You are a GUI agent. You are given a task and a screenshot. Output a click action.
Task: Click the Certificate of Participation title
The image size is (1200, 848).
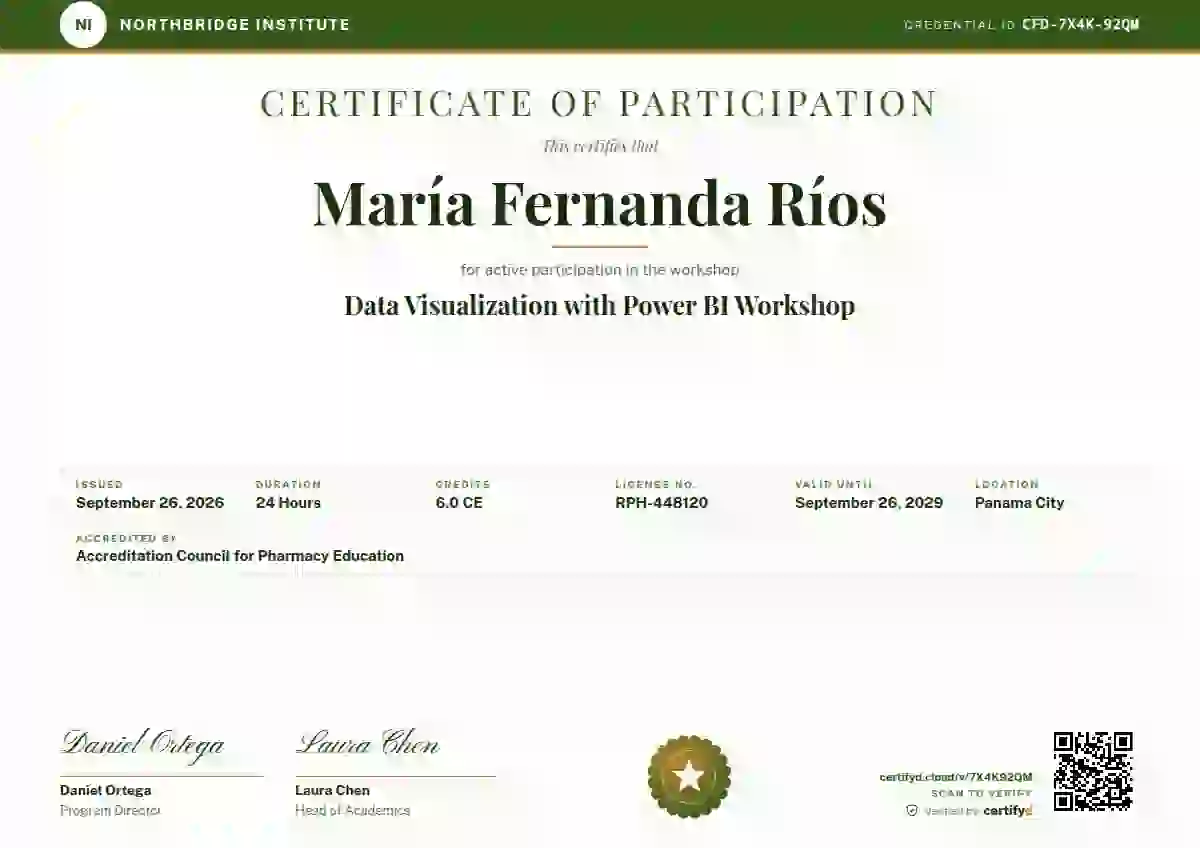pos(599,104)
